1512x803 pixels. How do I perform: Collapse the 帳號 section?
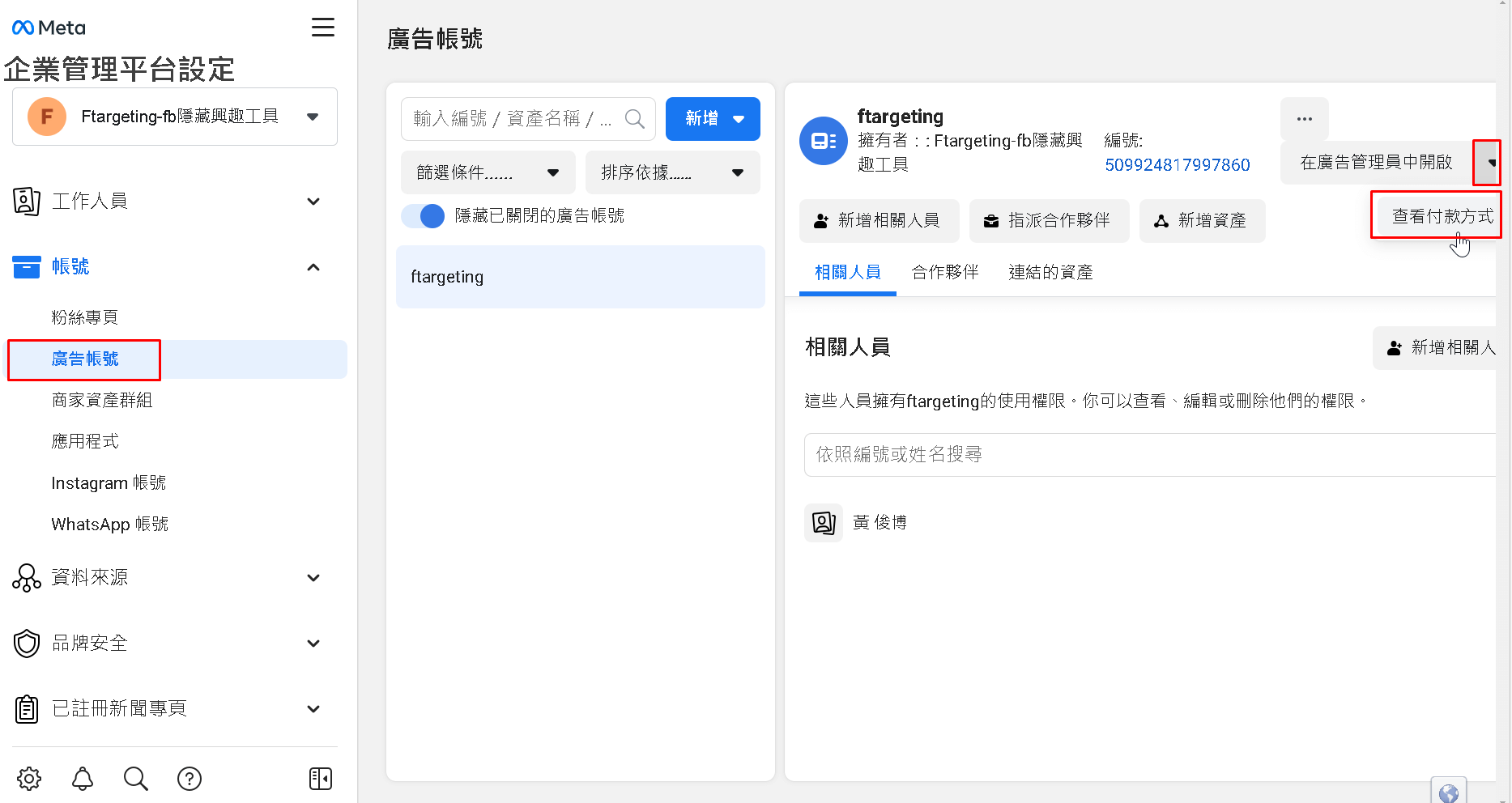(313, 267)
